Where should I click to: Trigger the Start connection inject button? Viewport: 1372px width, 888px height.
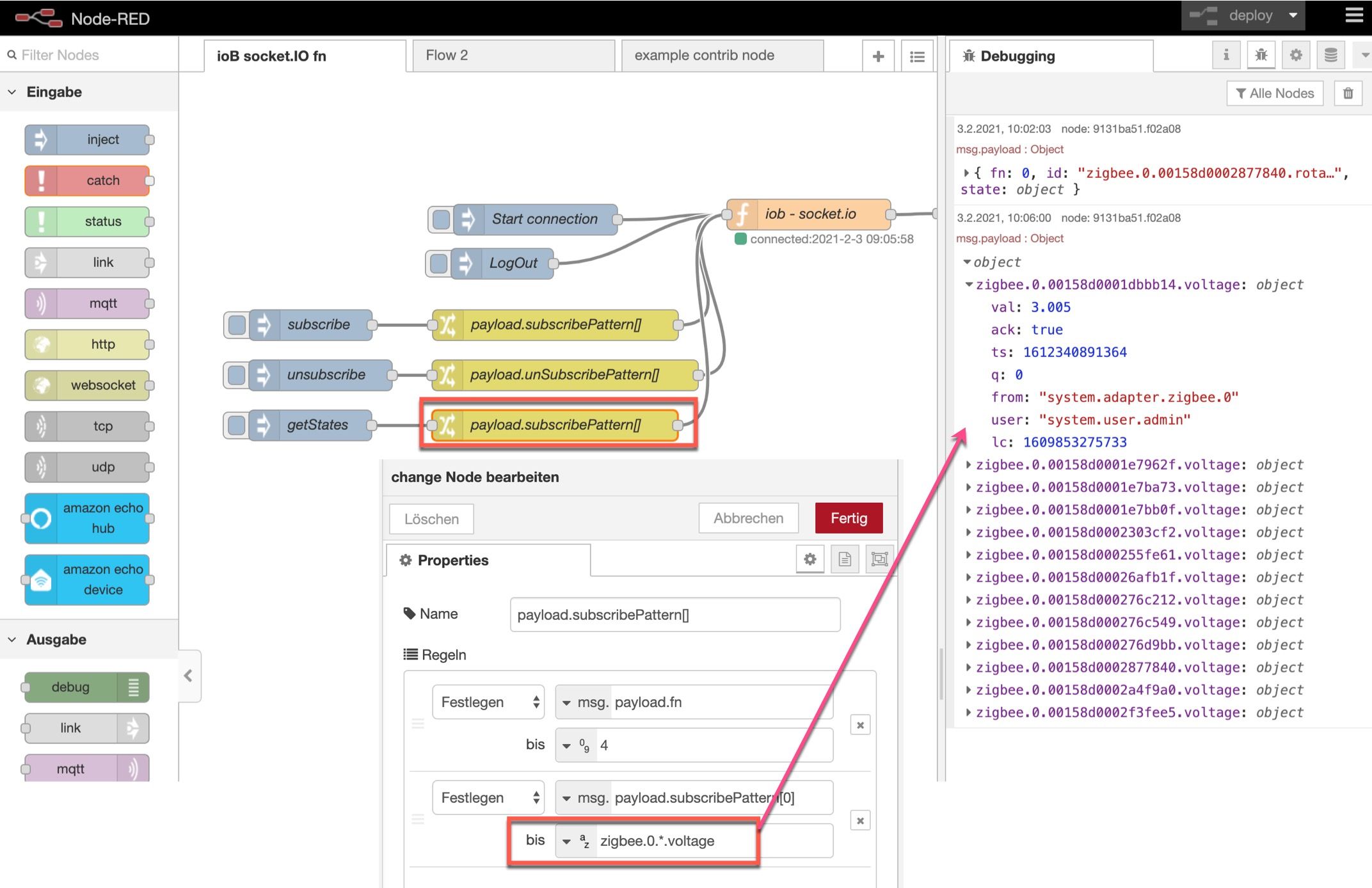(441, 219)
